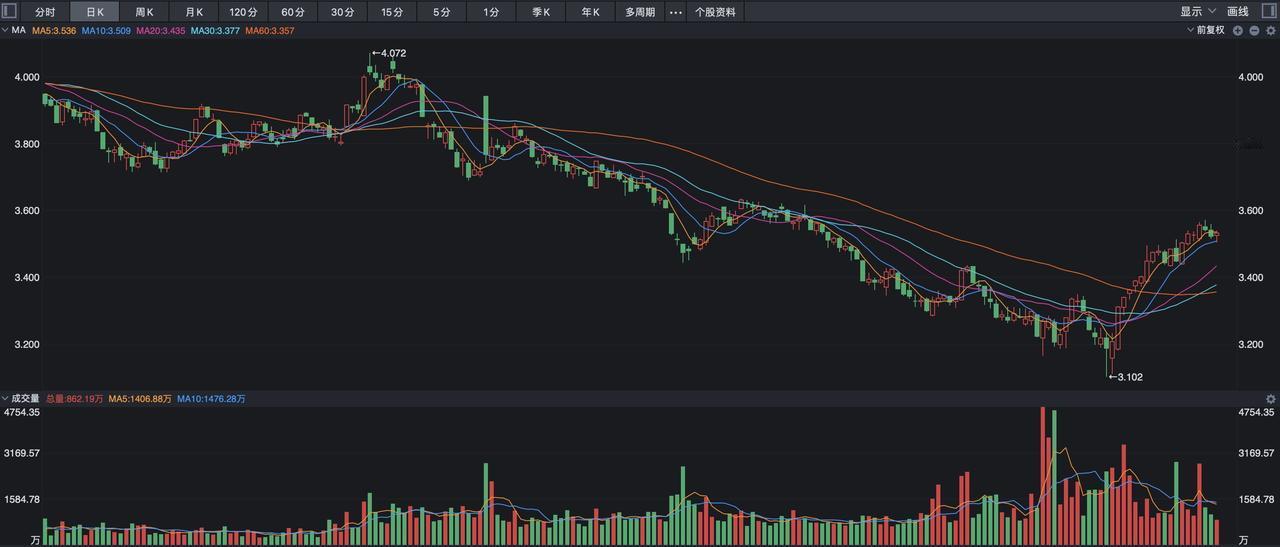Click the right volume axis 1584.78 label
This screenshot has height=547, width=1280.
pyautogui.click(x=1256, y=499)
